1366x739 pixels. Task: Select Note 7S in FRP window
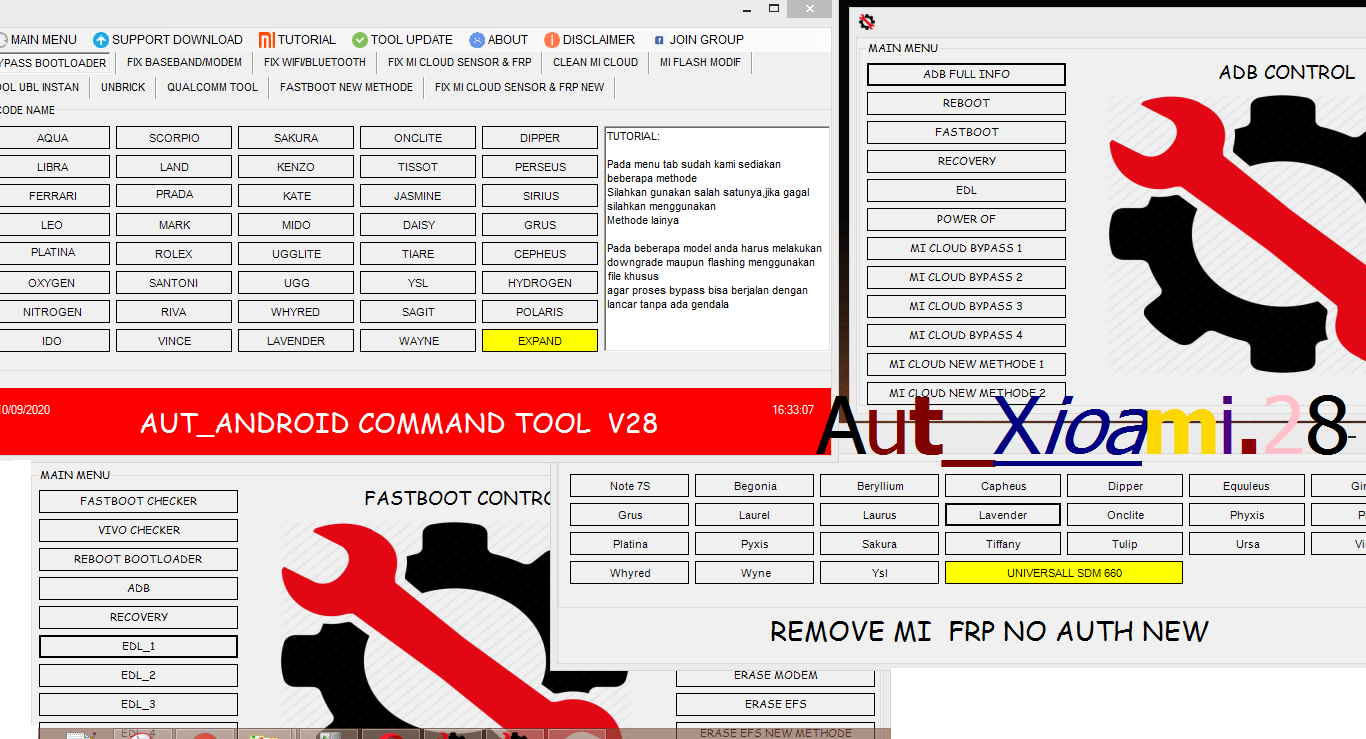(629, 486)
